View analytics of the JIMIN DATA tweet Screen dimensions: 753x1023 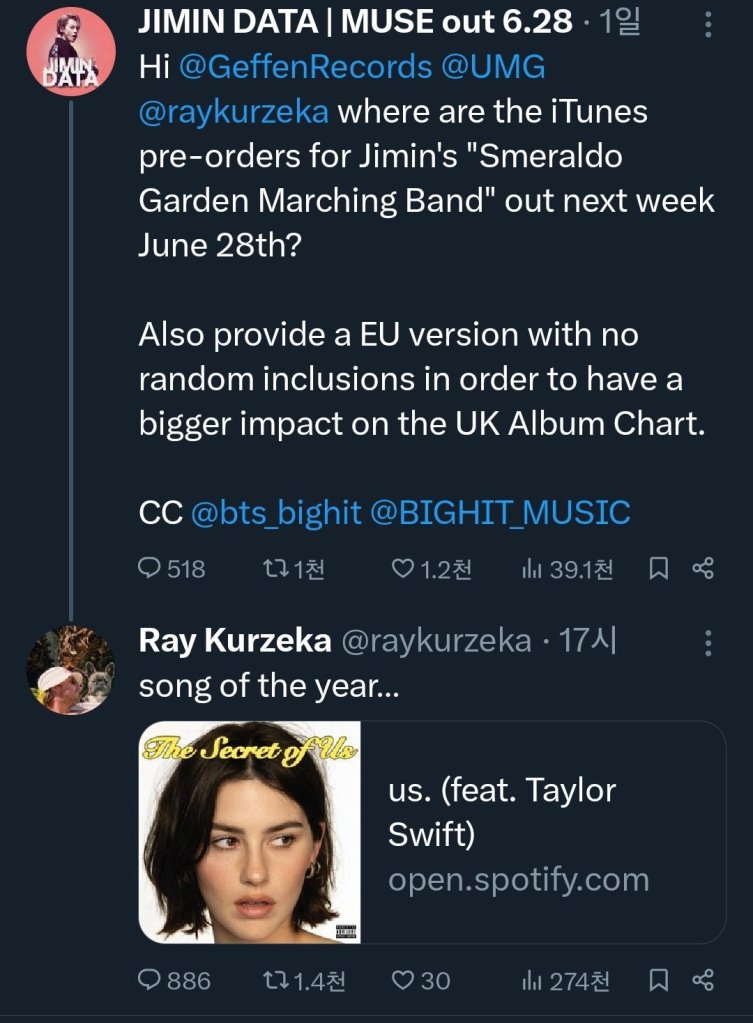pyautogui.click(x=532, y=569)
